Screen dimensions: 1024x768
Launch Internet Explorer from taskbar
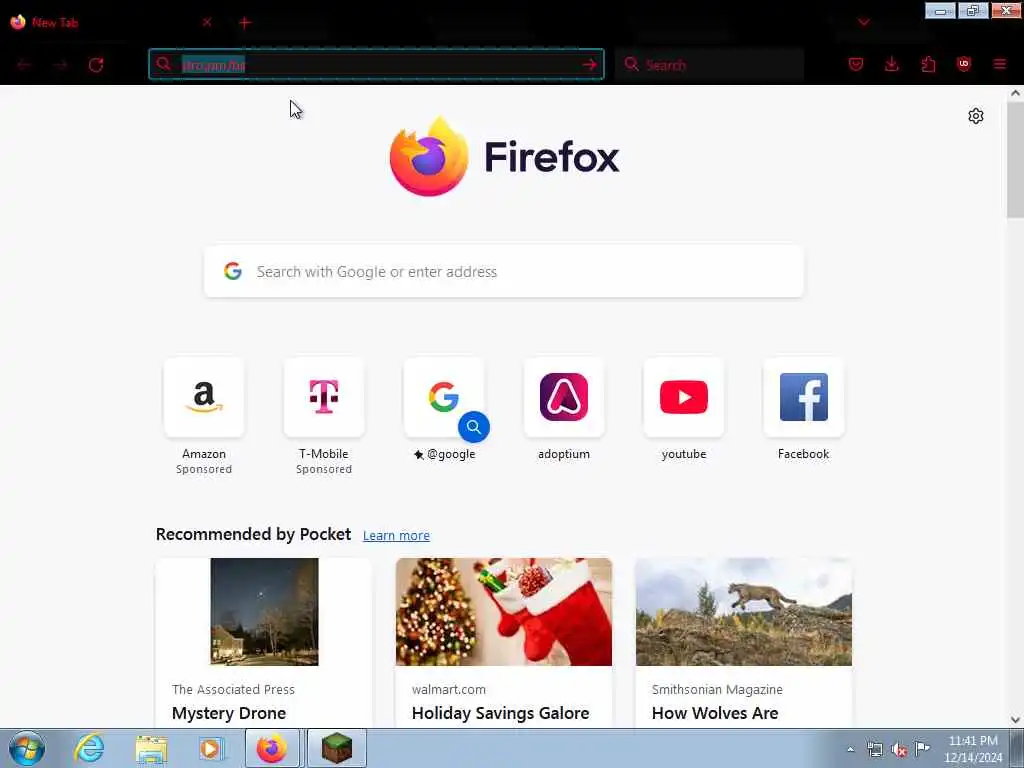pyautogui.click(x=89, y=748)
